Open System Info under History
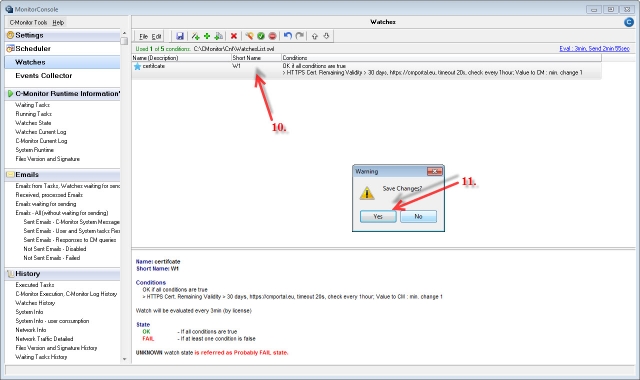The width and height of the screenshot is (640, 380). (x=29, y=312)
